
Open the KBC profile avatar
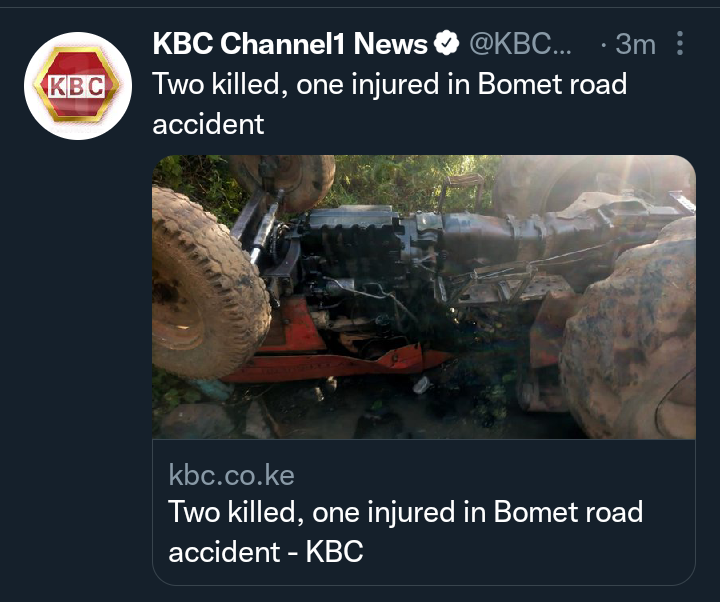pyautogui.click(x=78, y=86)
